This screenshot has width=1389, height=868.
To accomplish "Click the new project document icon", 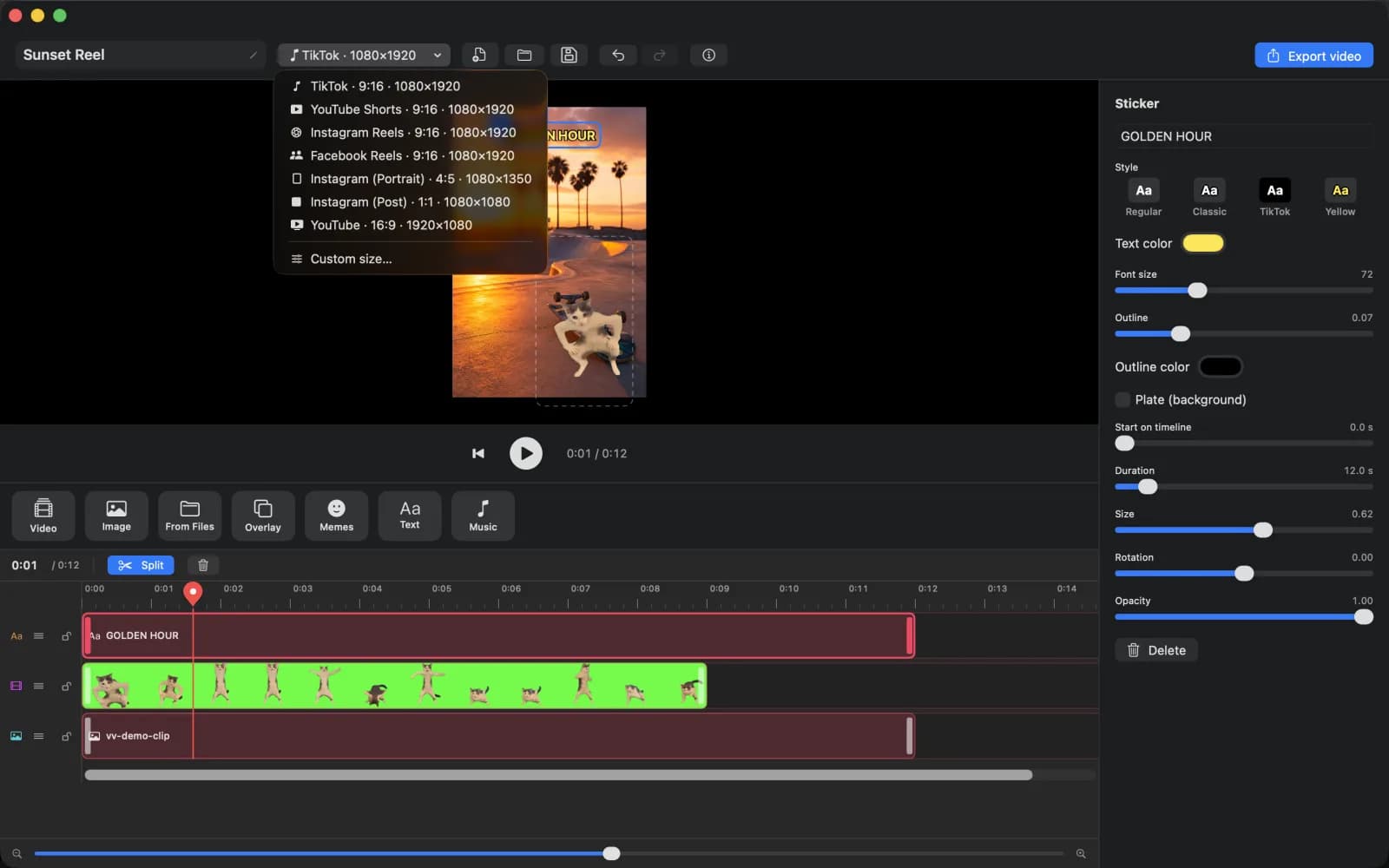I will click(x=479, y=55).
